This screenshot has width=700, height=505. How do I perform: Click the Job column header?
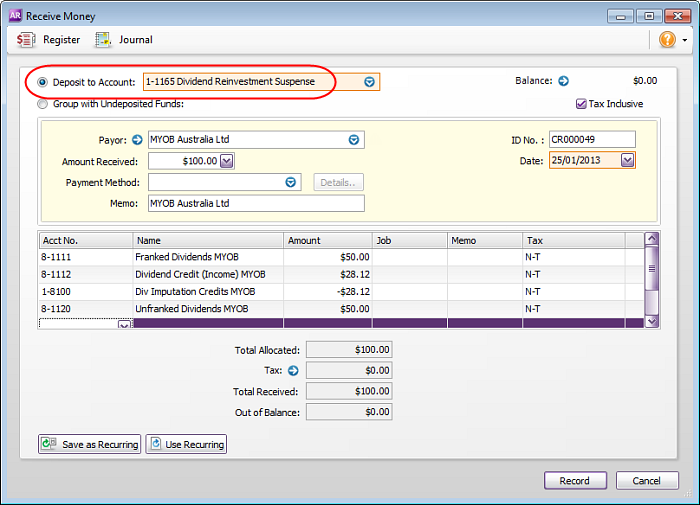[410, 240]
